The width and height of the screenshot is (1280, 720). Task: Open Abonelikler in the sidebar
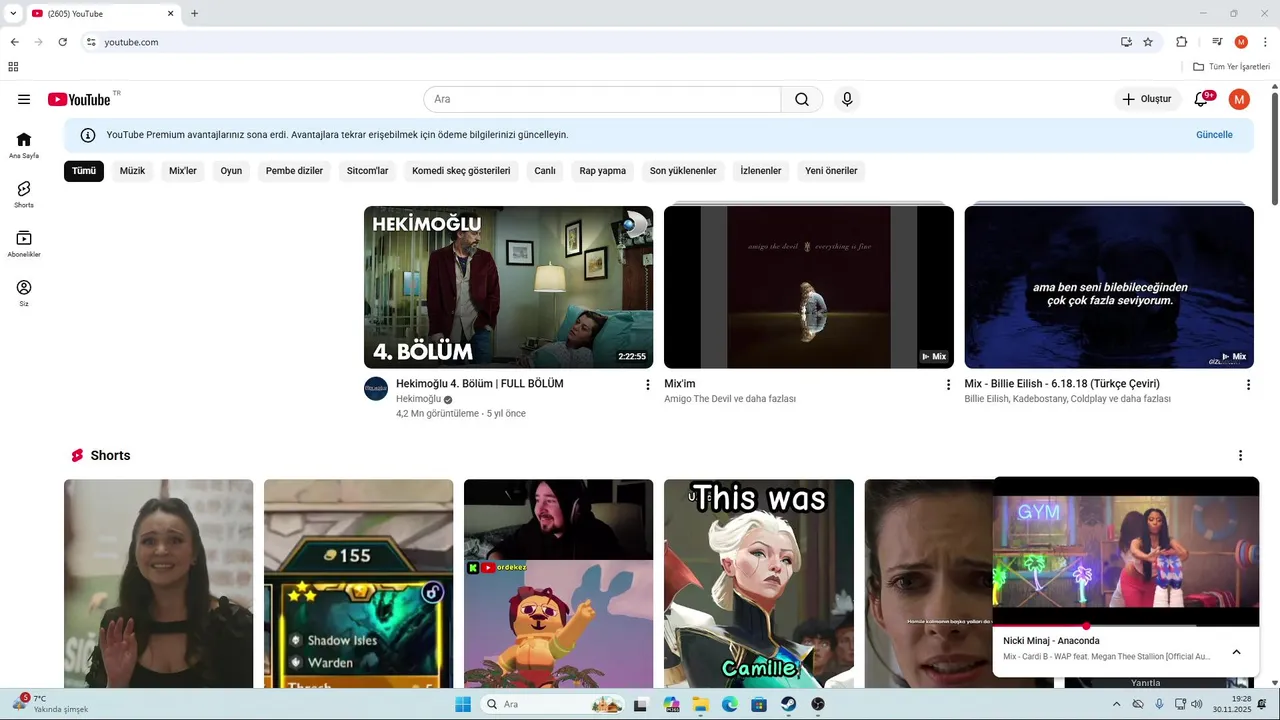pyautogui.click(x=24, y=243)
